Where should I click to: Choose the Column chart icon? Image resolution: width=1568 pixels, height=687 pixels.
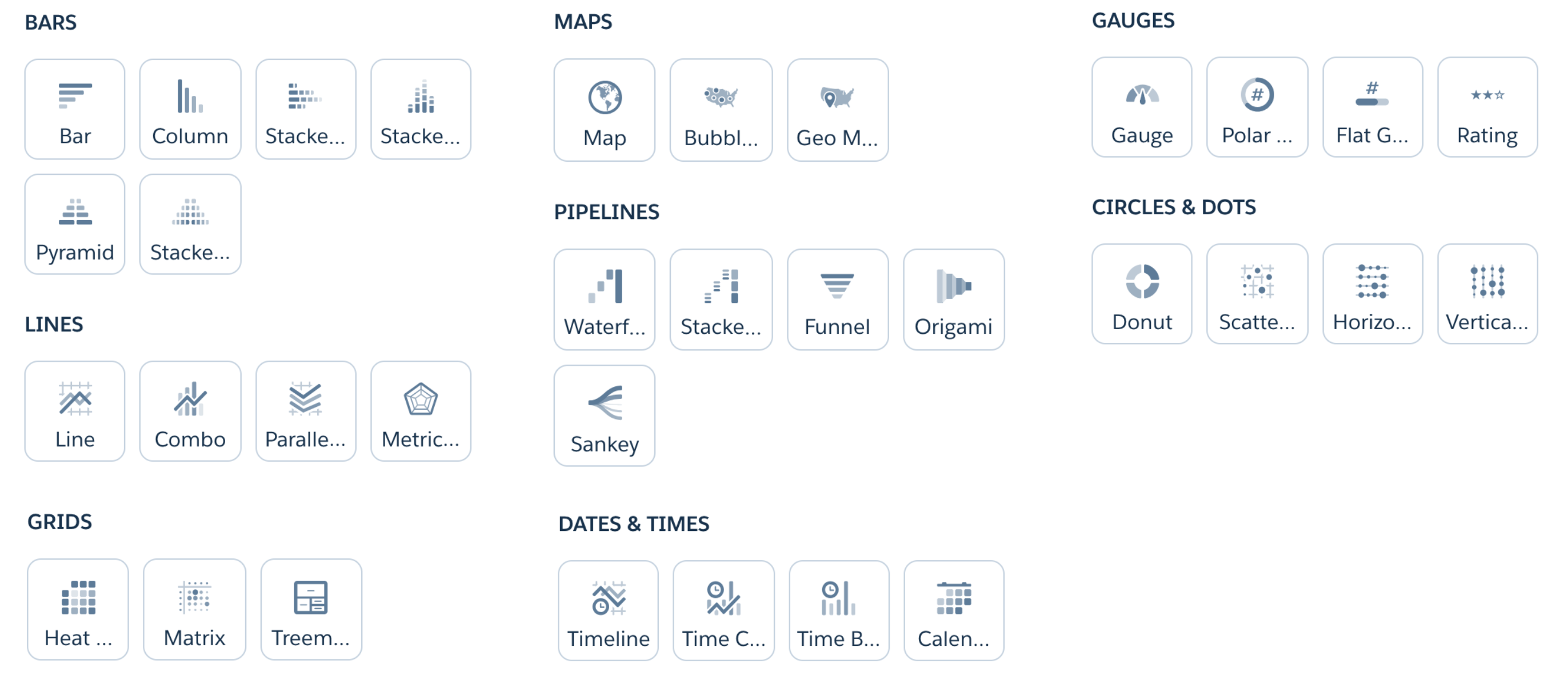click(190, 109)
